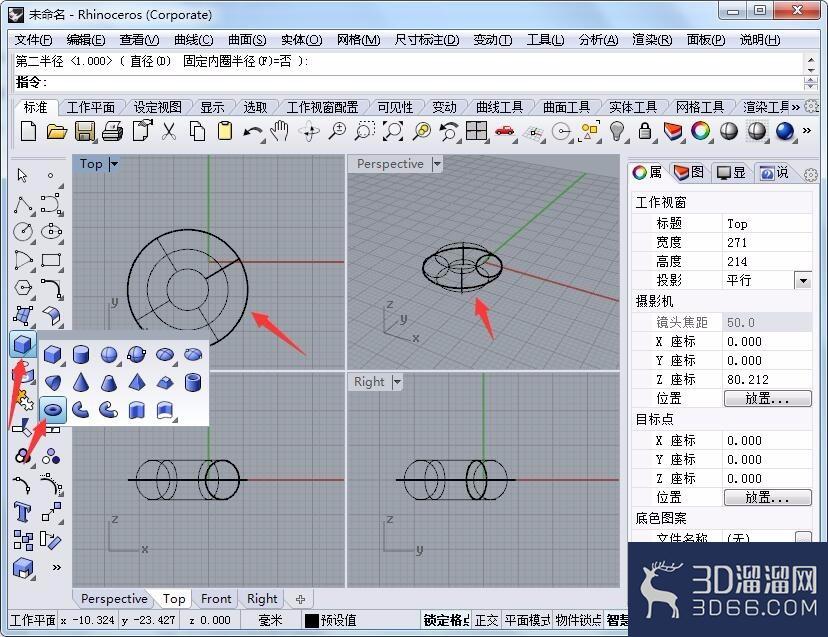Click the camera 位置 放置 button
Viewport: 828px width, 637px height.
(x=767, y=399)
